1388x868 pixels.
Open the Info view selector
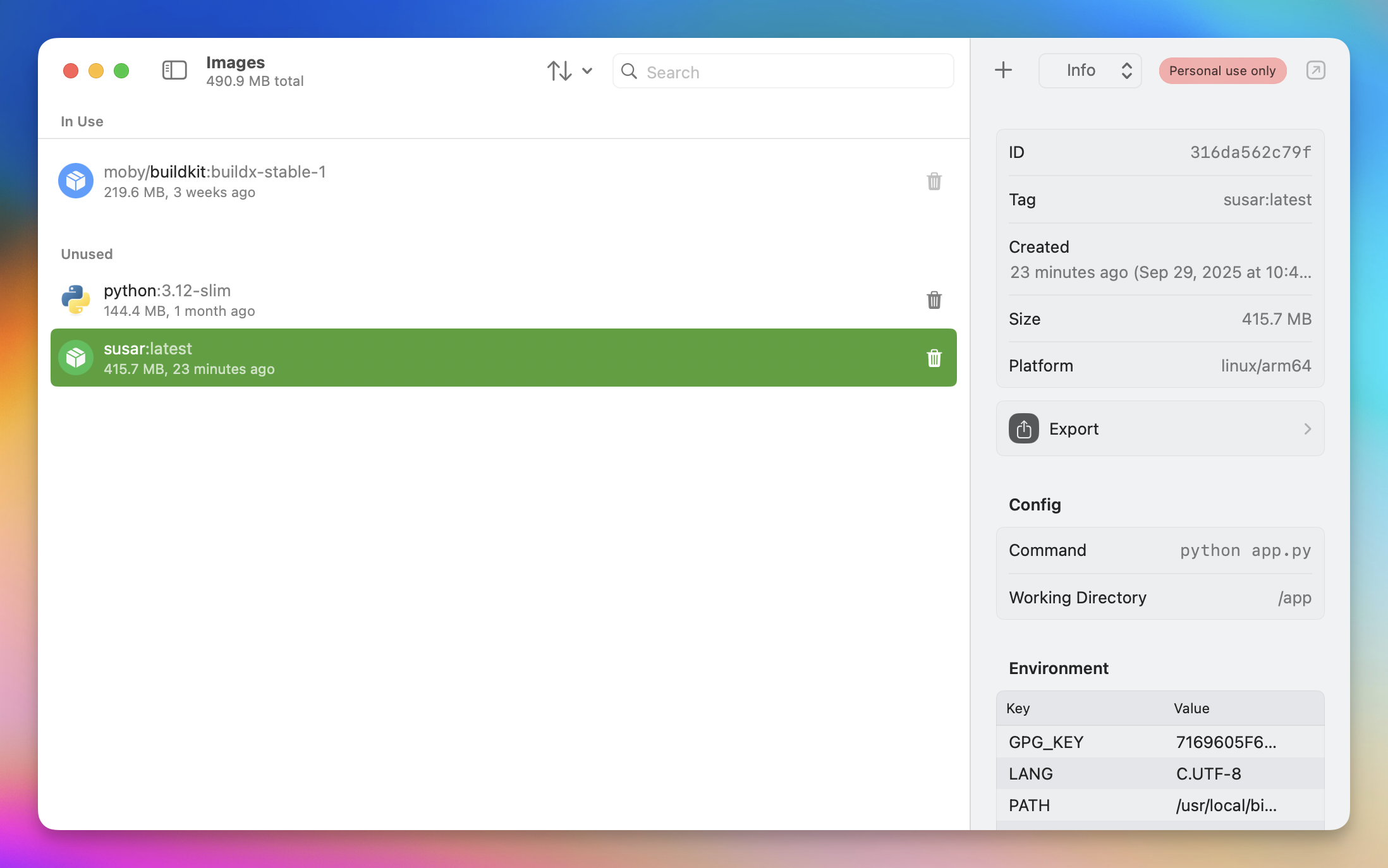pos(1090,70)
